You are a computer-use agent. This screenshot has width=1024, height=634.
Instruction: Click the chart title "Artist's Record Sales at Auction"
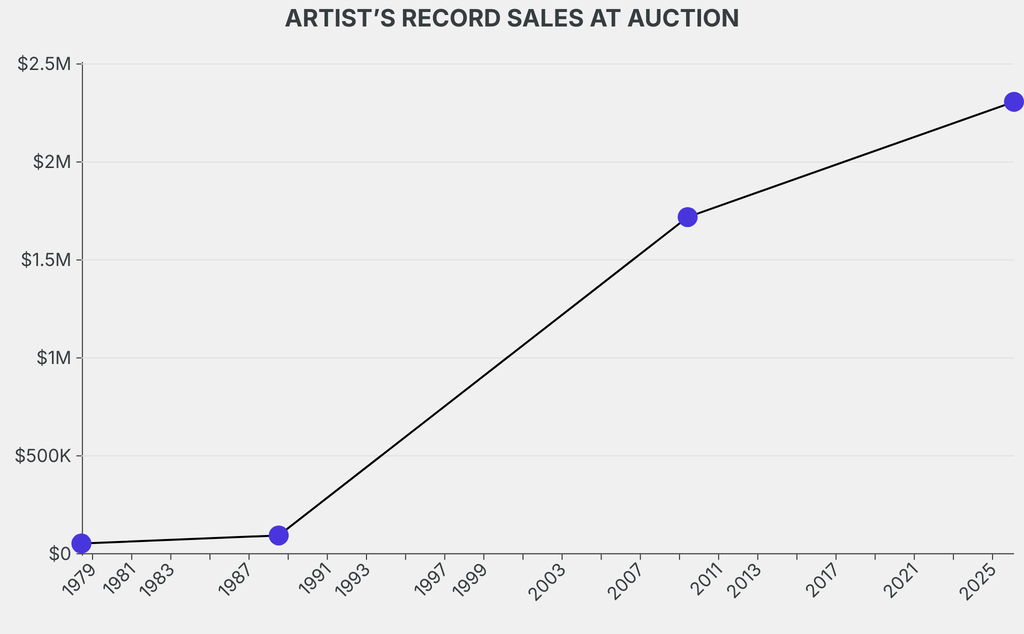tap(512, 19)
